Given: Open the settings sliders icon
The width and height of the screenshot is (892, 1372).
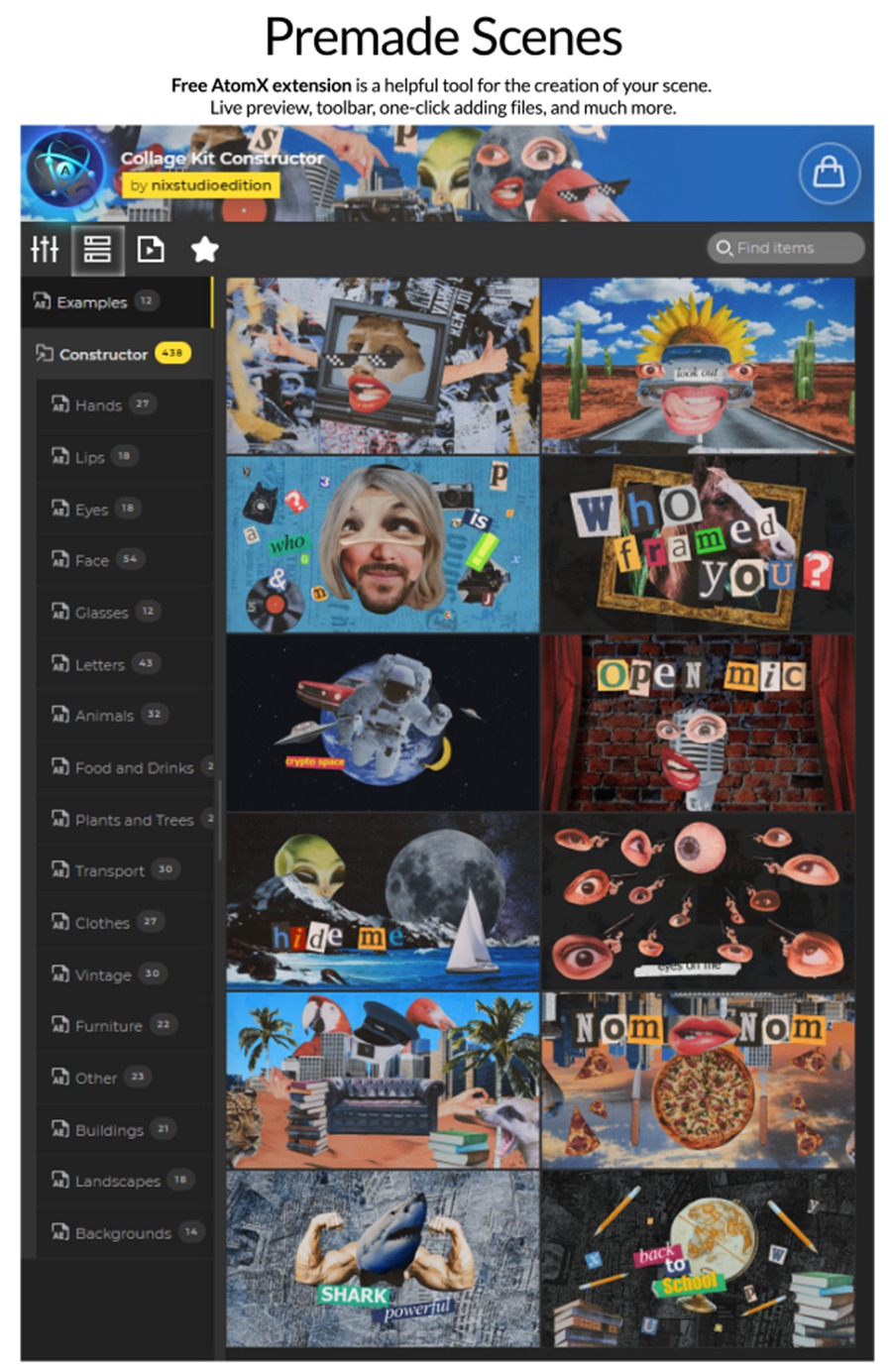Looking at the screenshot, I should (x=45, y=249).
